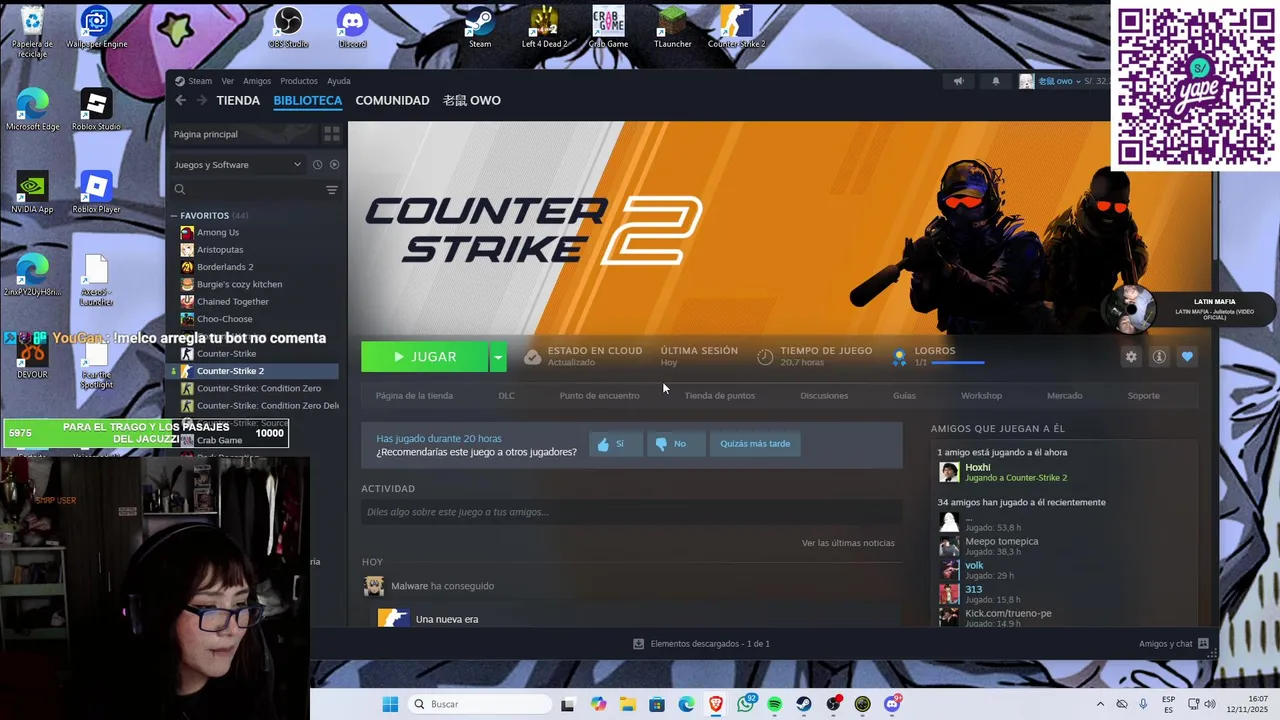
Task: Open the Juegos y Software filter dropdown
Action: [238, 165]
